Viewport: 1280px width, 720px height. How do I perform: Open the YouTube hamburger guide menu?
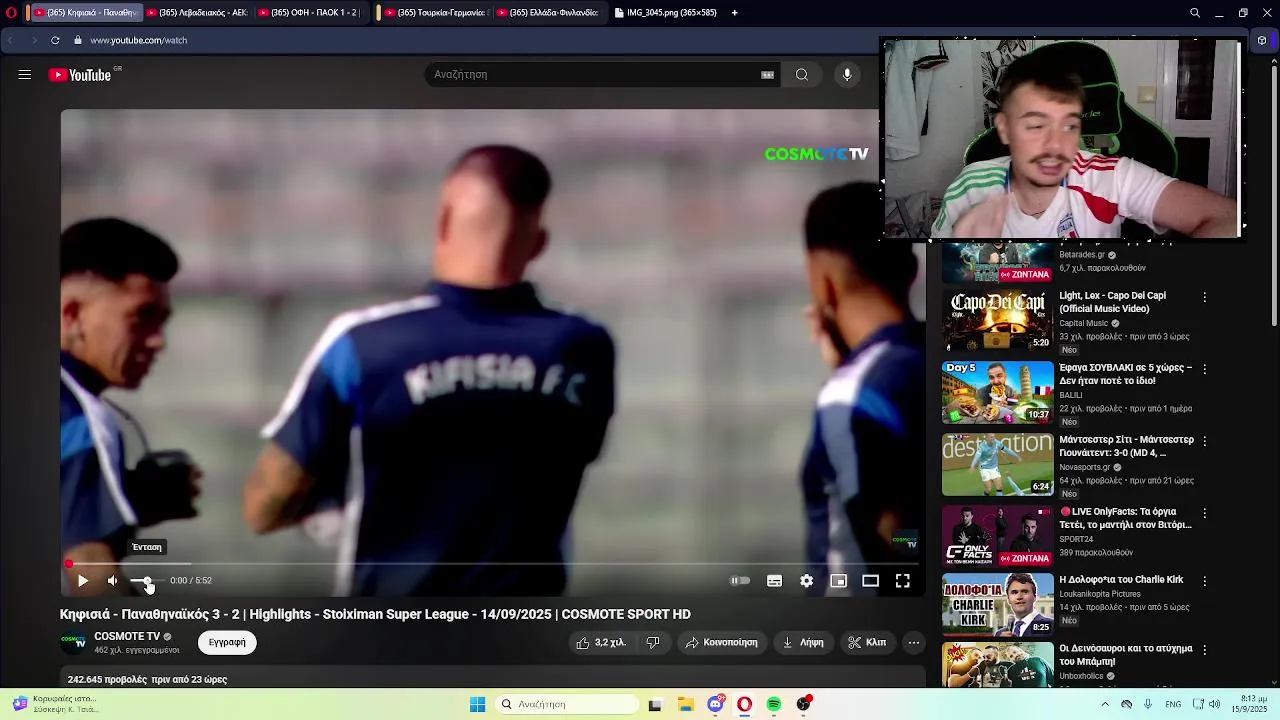pyautogui.click(x=25, y=74)
